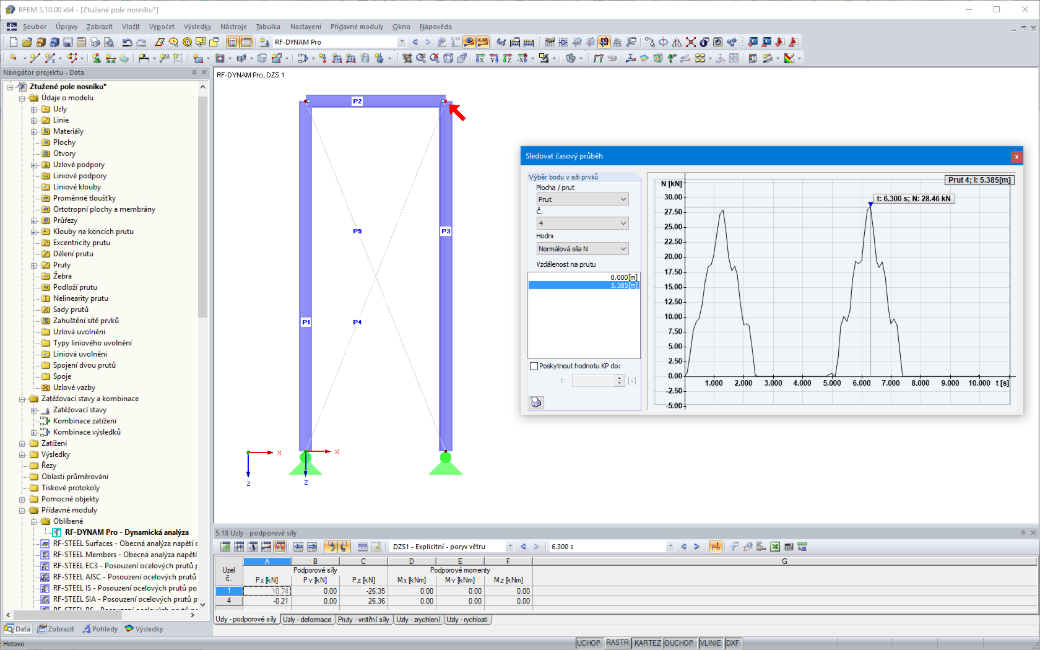Click the new node tool icon in second toolbar
The image size is (1040, 650).
pyautogui.click(x=13, y=58)
